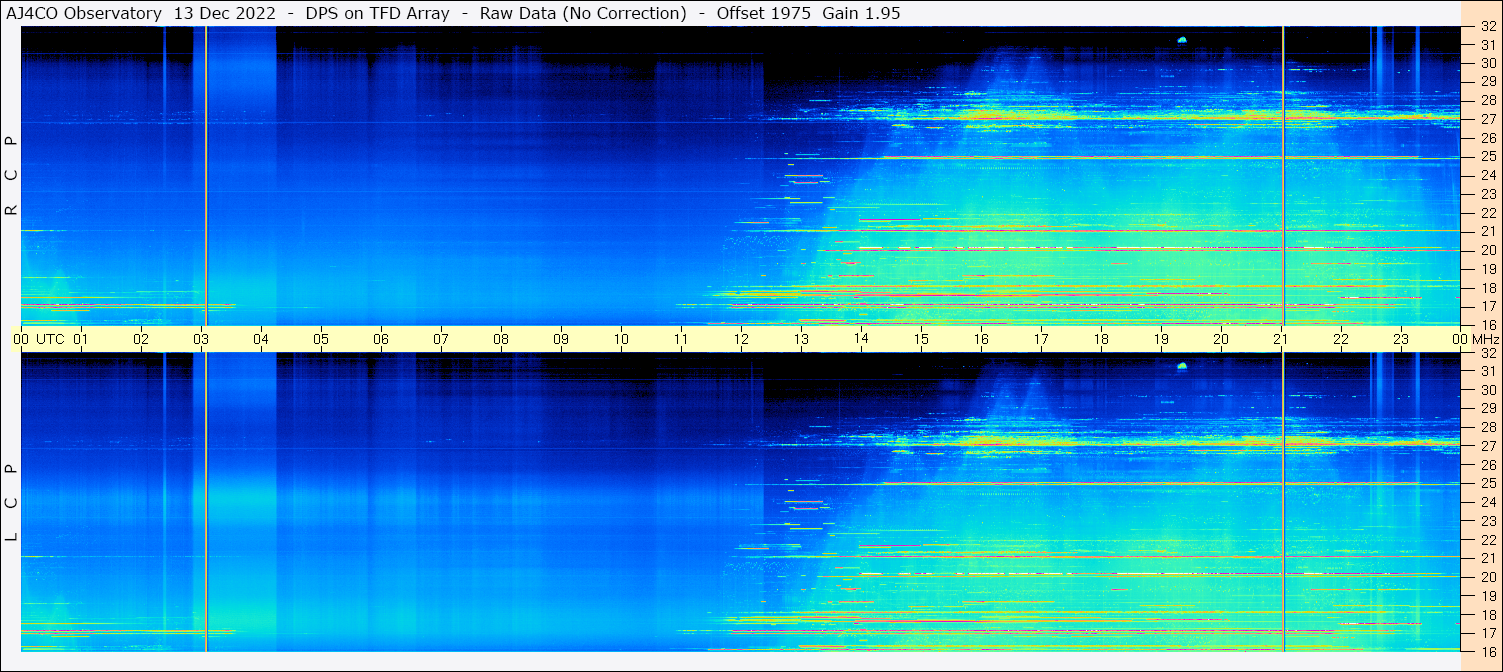Click the 08 hour label on time axis

click(x=501, y=339)
